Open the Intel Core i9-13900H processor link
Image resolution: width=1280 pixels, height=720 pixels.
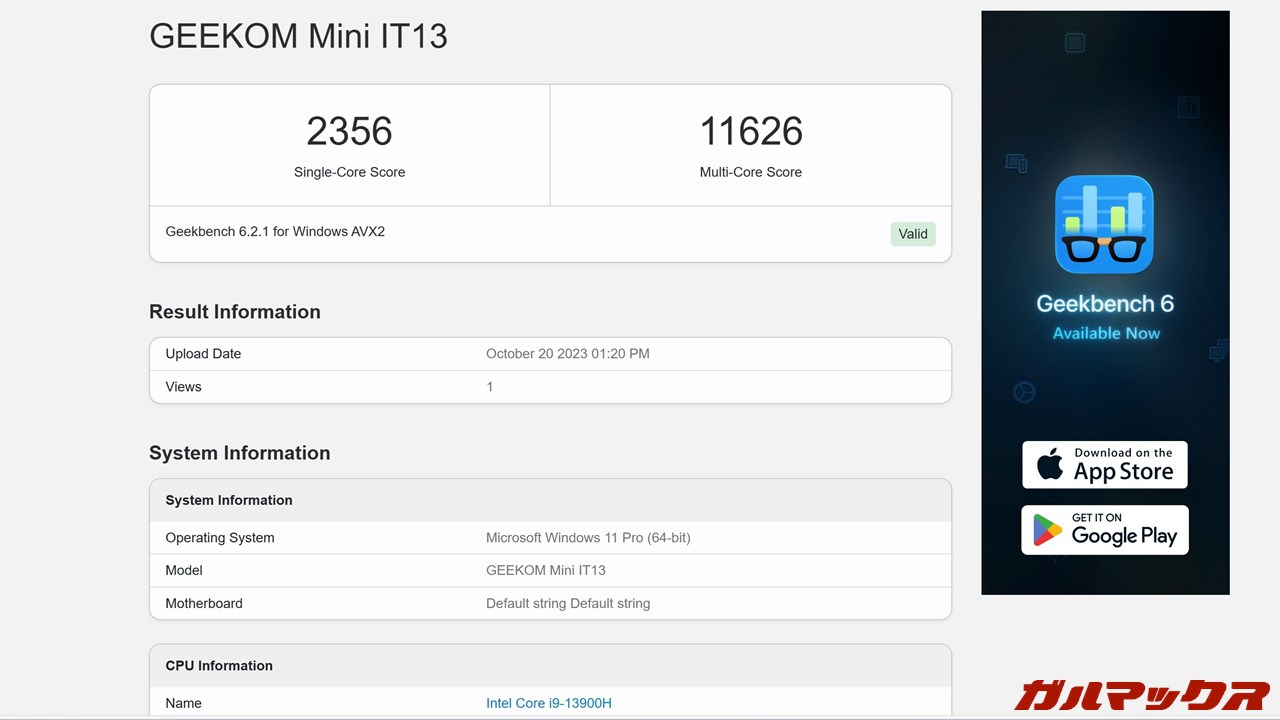click(x=548, y=703)
